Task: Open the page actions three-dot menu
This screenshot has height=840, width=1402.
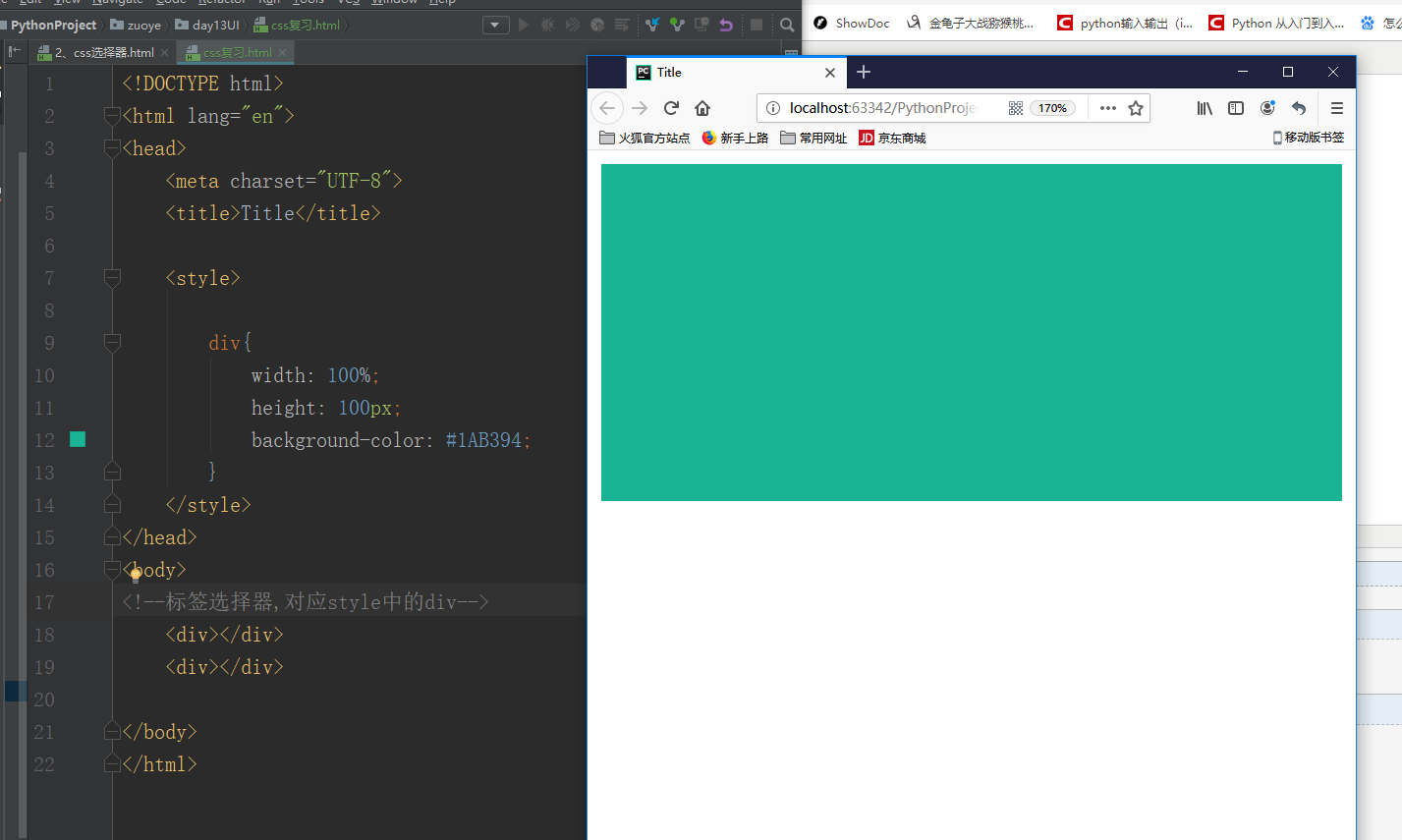Action: (1108, 108)
